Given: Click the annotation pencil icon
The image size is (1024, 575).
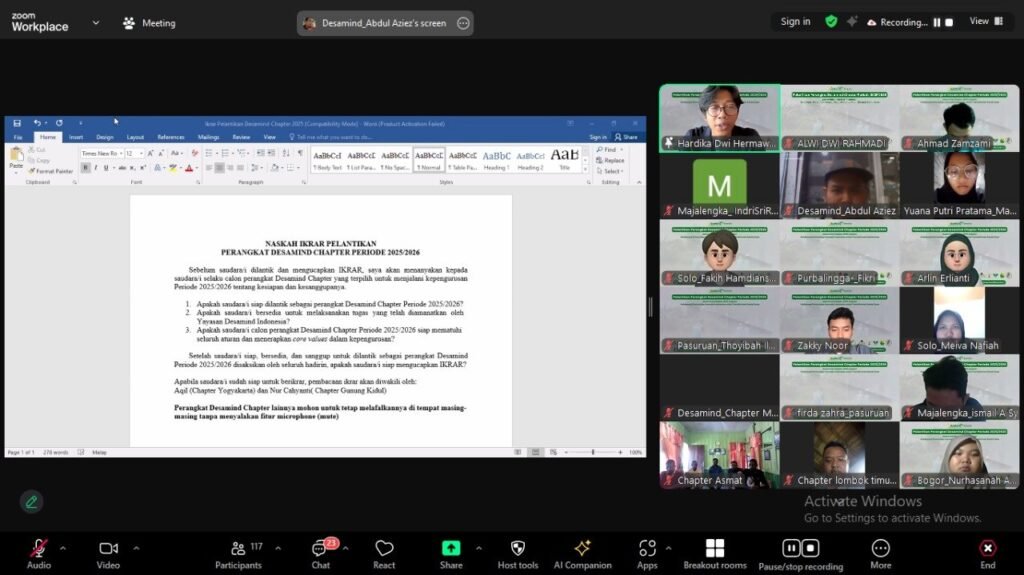Looking at the screenshot, I should coord(32,502).
